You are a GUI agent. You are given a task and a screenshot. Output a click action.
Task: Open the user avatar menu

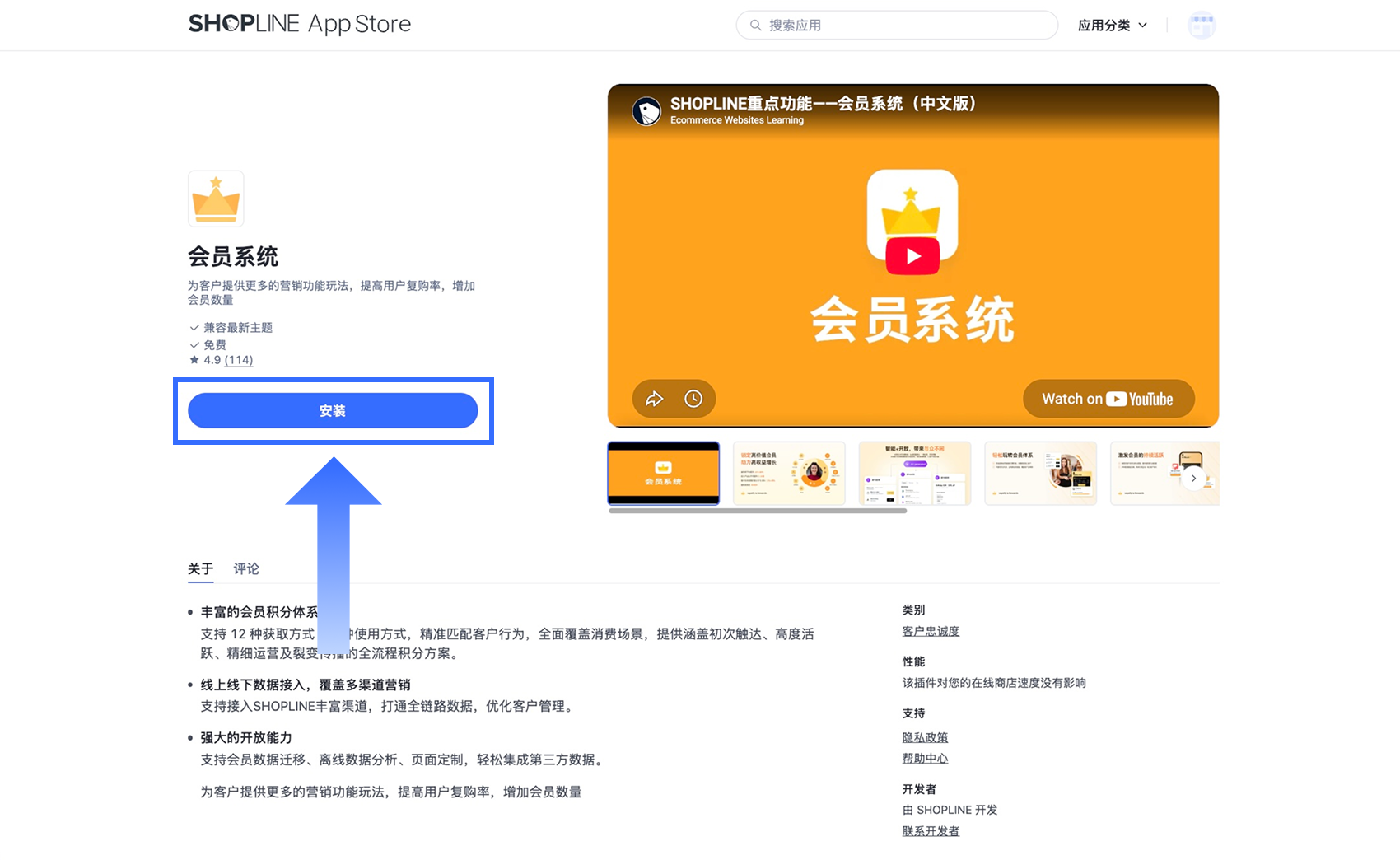pos(1202,26)
